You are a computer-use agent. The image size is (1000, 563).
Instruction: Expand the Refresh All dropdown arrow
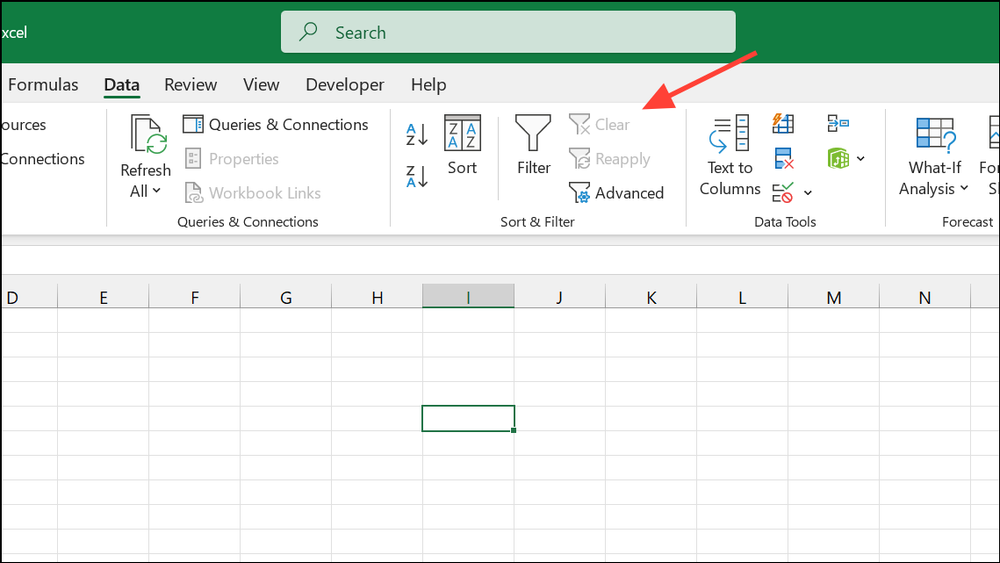[x=157, y=191]
